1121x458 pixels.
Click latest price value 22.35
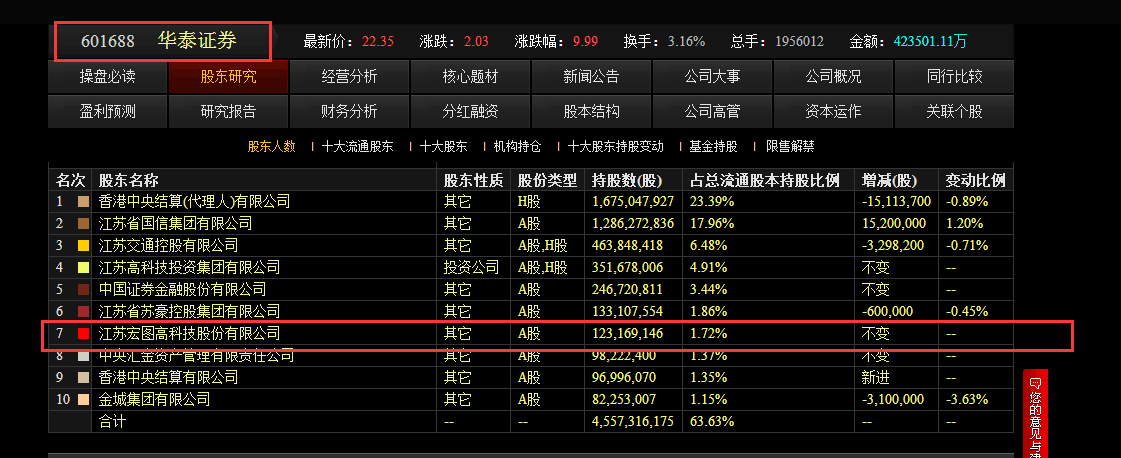tap(378, 41)
